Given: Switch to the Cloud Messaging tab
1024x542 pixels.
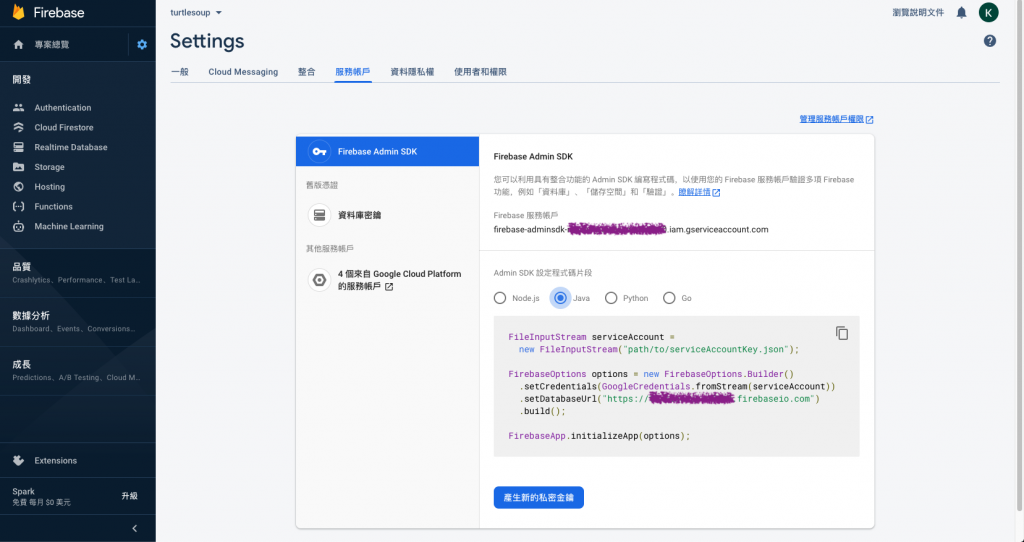Looking at the screenshot, I should point(243,72).
